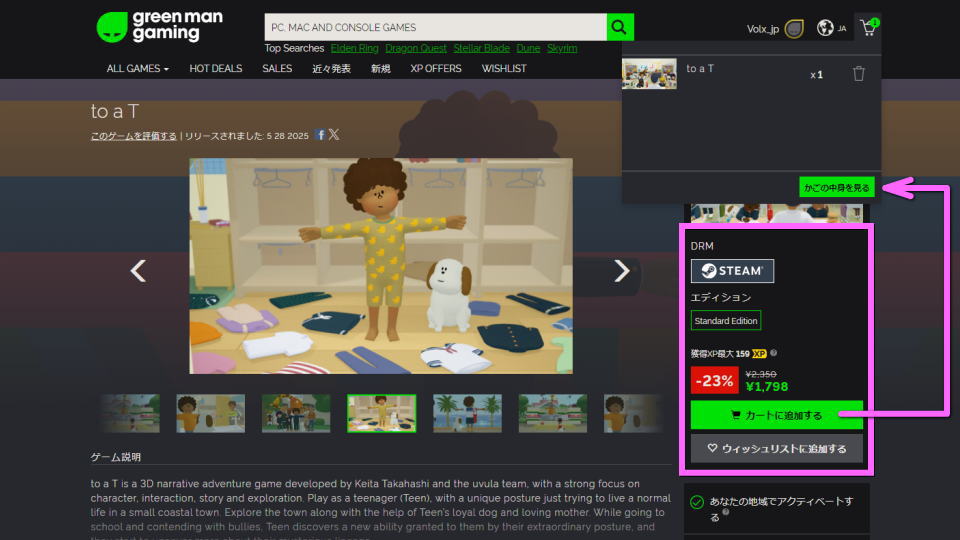Click the Volx_jp username

(x=762, y=29)
